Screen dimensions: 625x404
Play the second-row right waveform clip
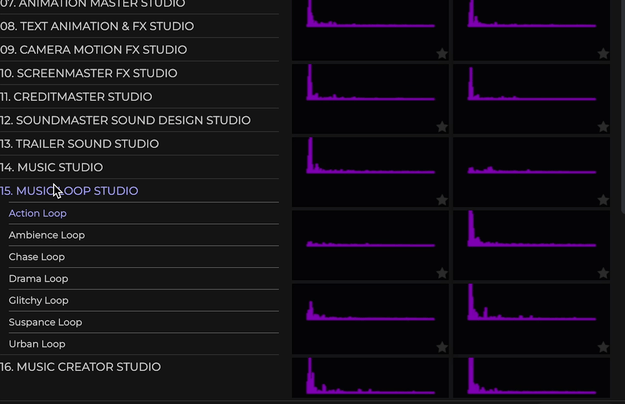531,99
